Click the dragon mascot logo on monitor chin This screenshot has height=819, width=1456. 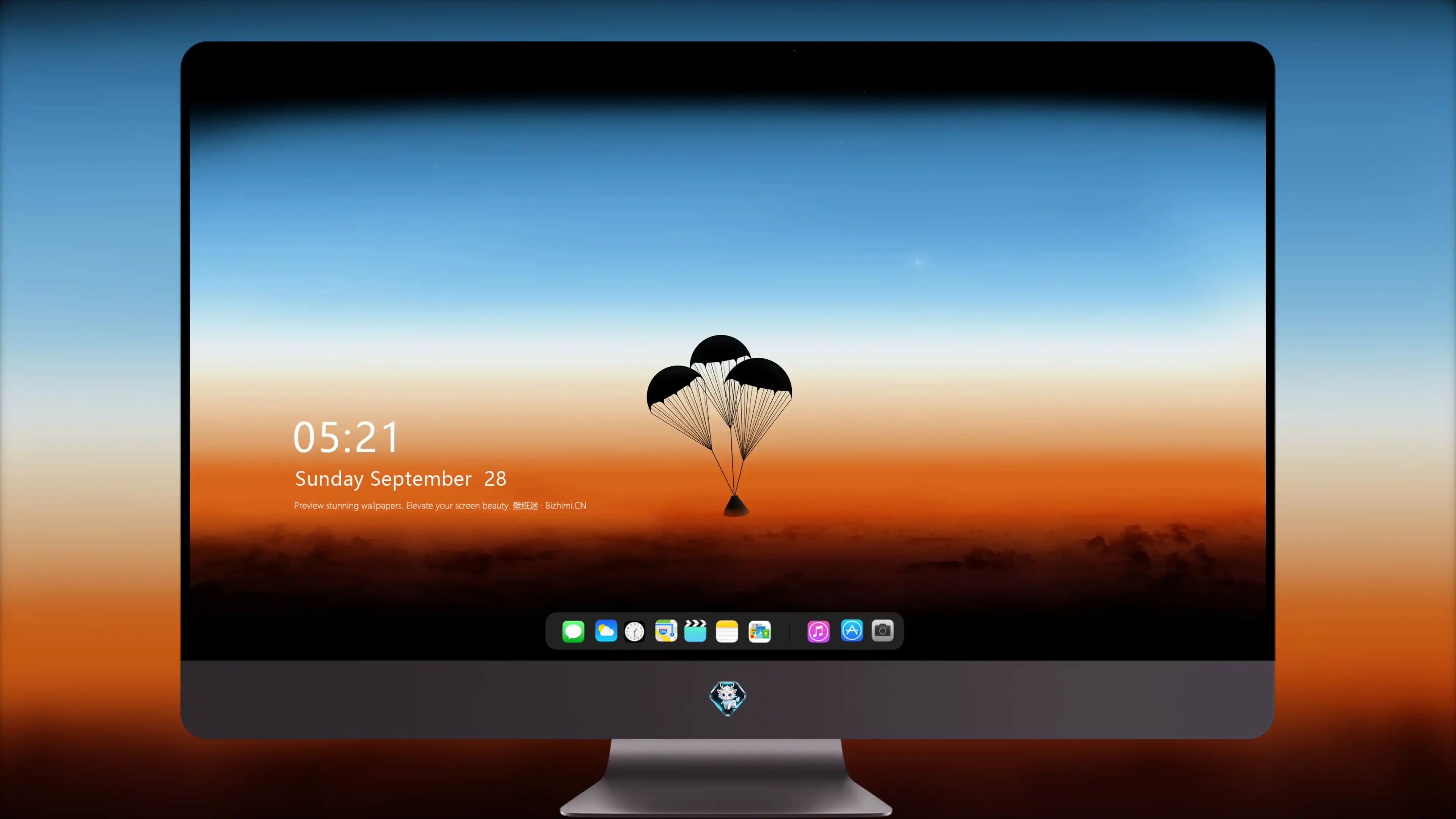728,698
